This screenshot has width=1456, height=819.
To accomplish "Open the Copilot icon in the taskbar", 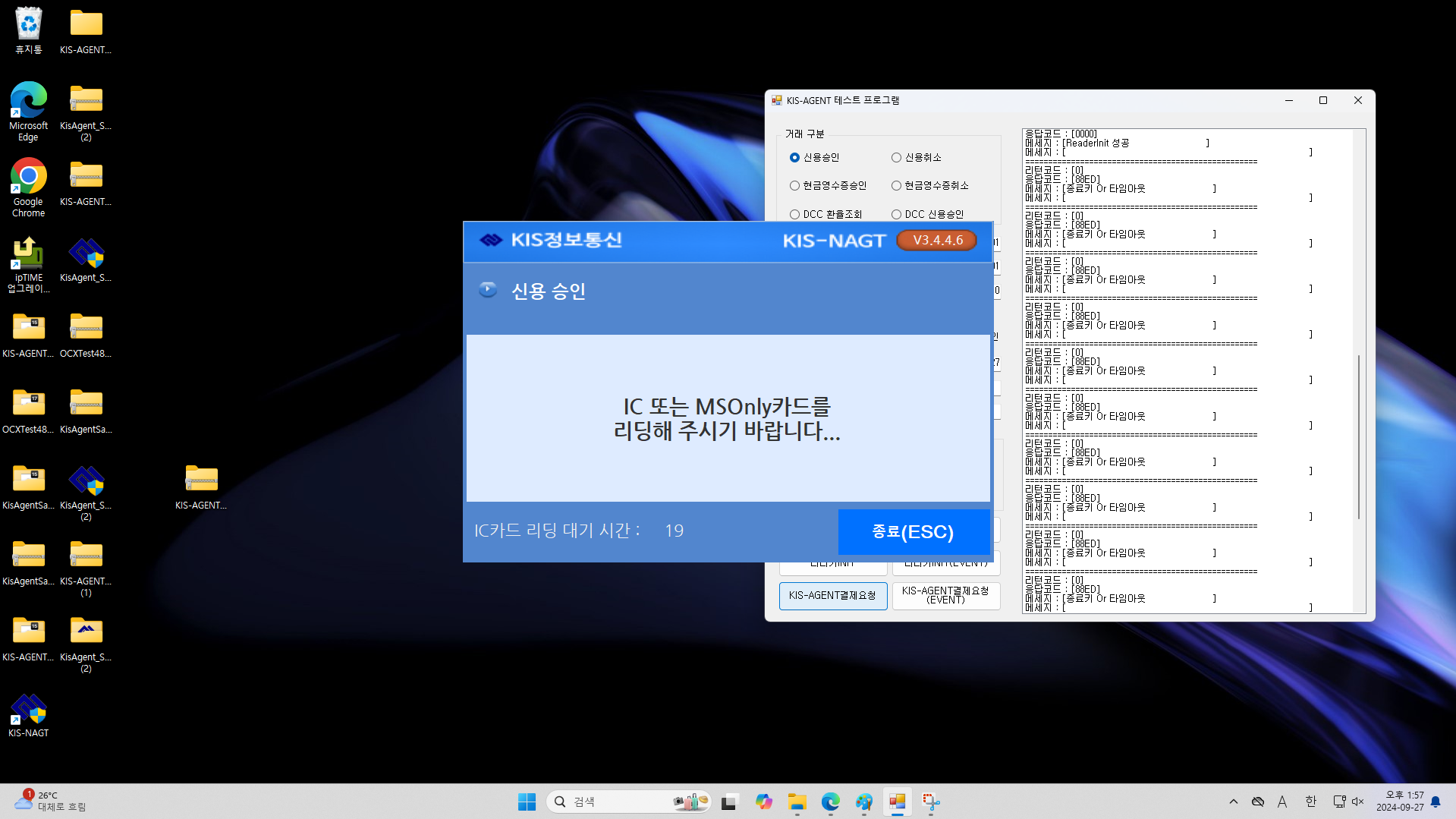I will (x=763, y=802).
